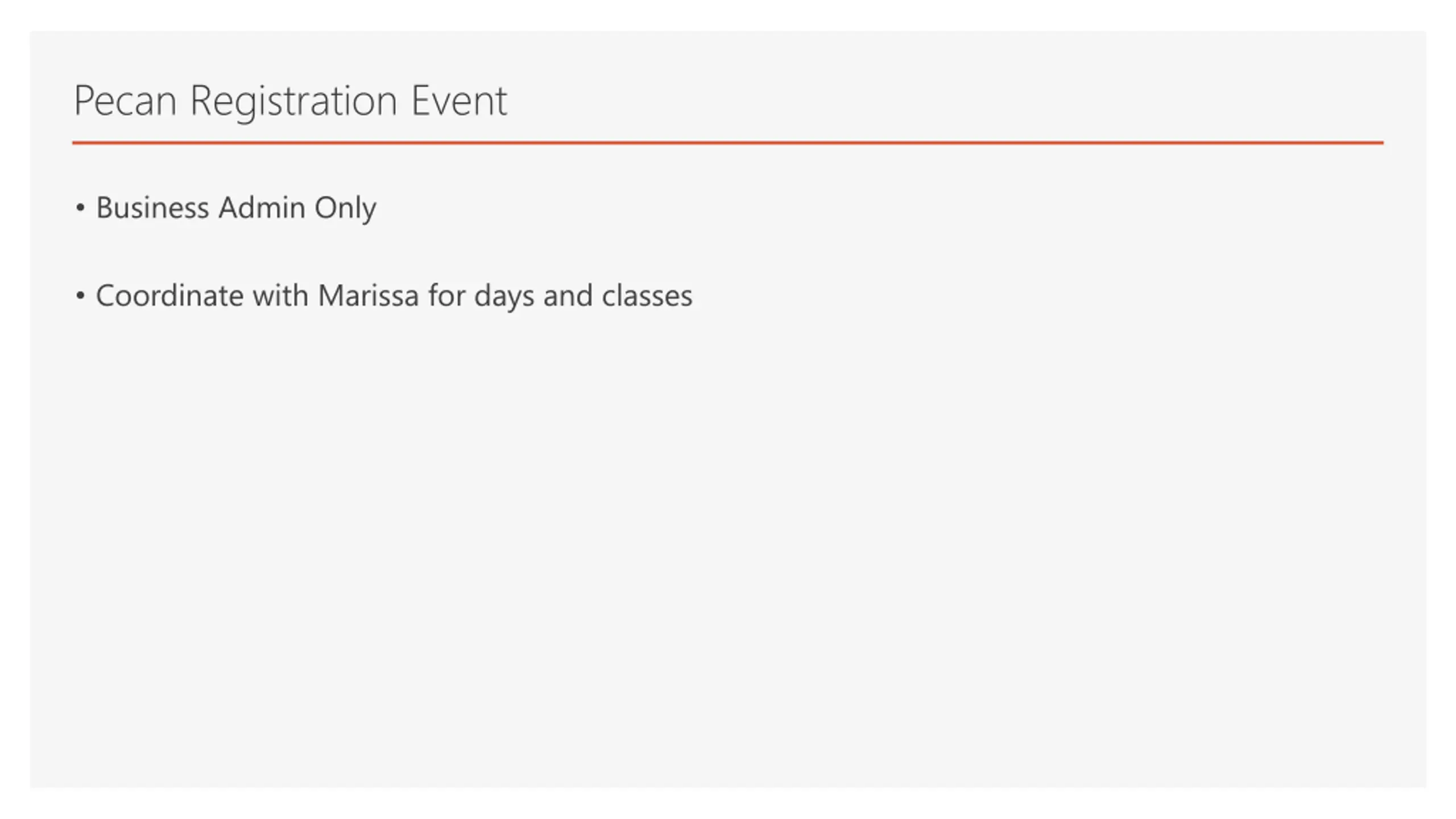The image size is (1456, 819).
Task: Select the word Pecan in the title
Action: point(125,101)
